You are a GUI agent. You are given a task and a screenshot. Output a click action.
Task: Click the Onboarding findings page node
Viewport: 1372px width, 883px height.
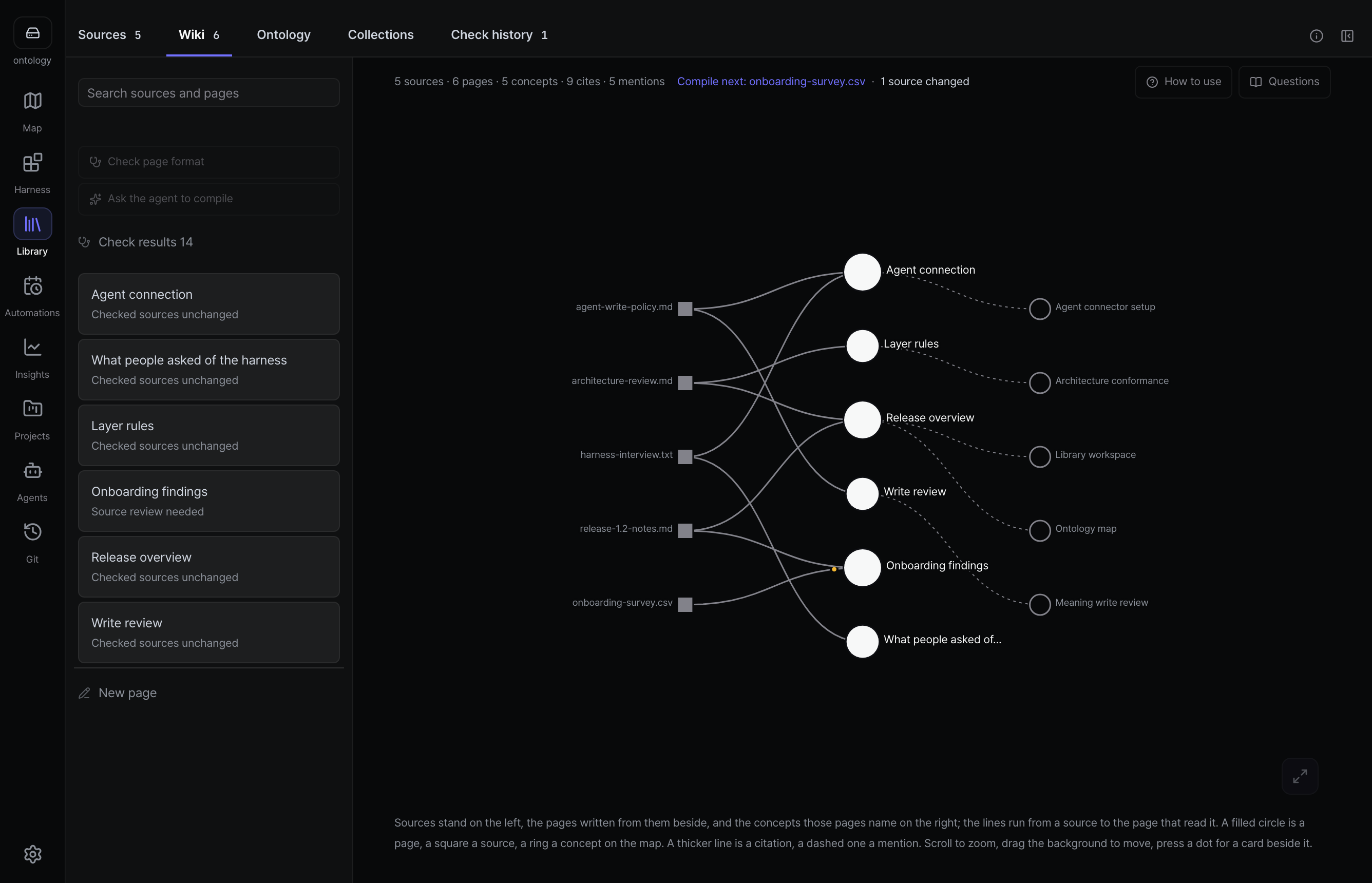(x=862, y=568)
